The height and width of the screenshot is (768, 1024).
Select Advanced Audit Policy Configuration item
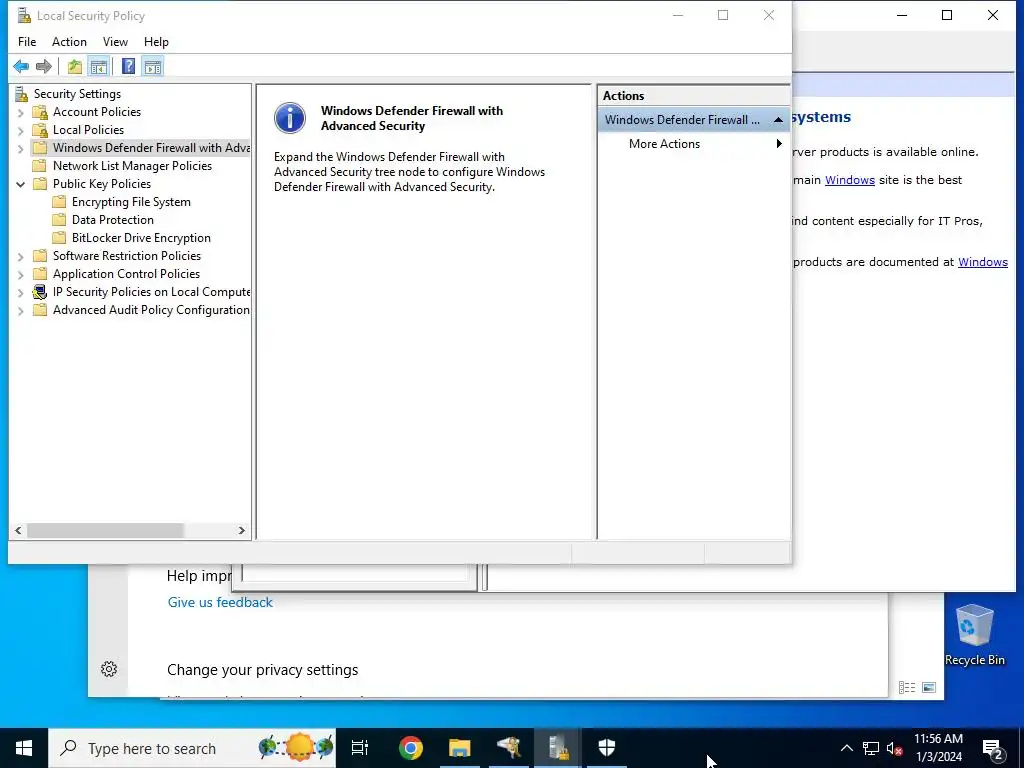(x=151, y=310)
